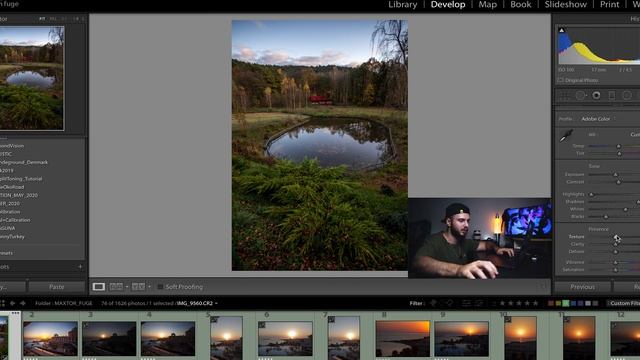Click the Highlights slider handle
The width and height of the screenshot is (640, 360).
pyautogui.click(x=591, y=195)
